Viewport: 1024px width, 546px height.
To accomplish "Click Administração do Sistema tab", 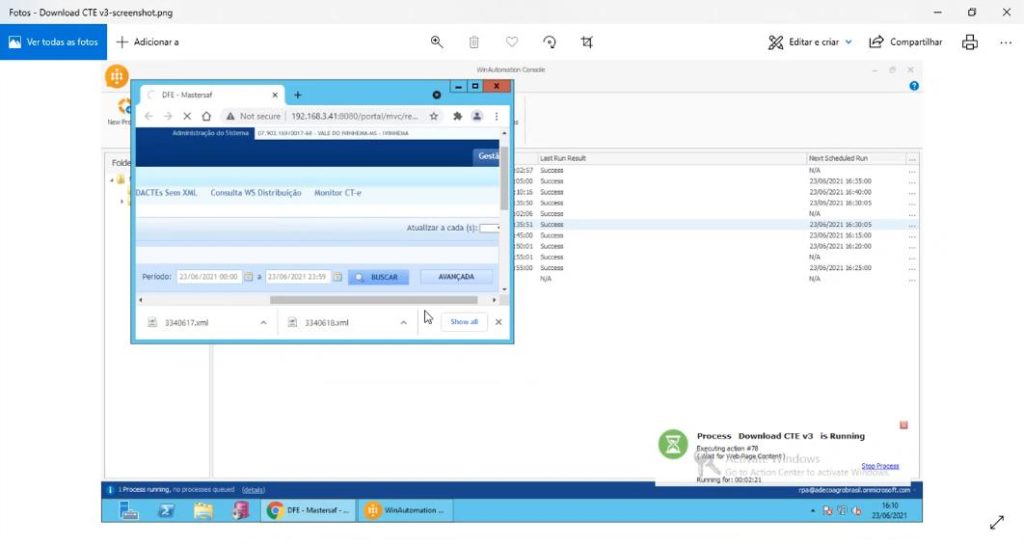I will pyautogui.click(x=210, y=133).
